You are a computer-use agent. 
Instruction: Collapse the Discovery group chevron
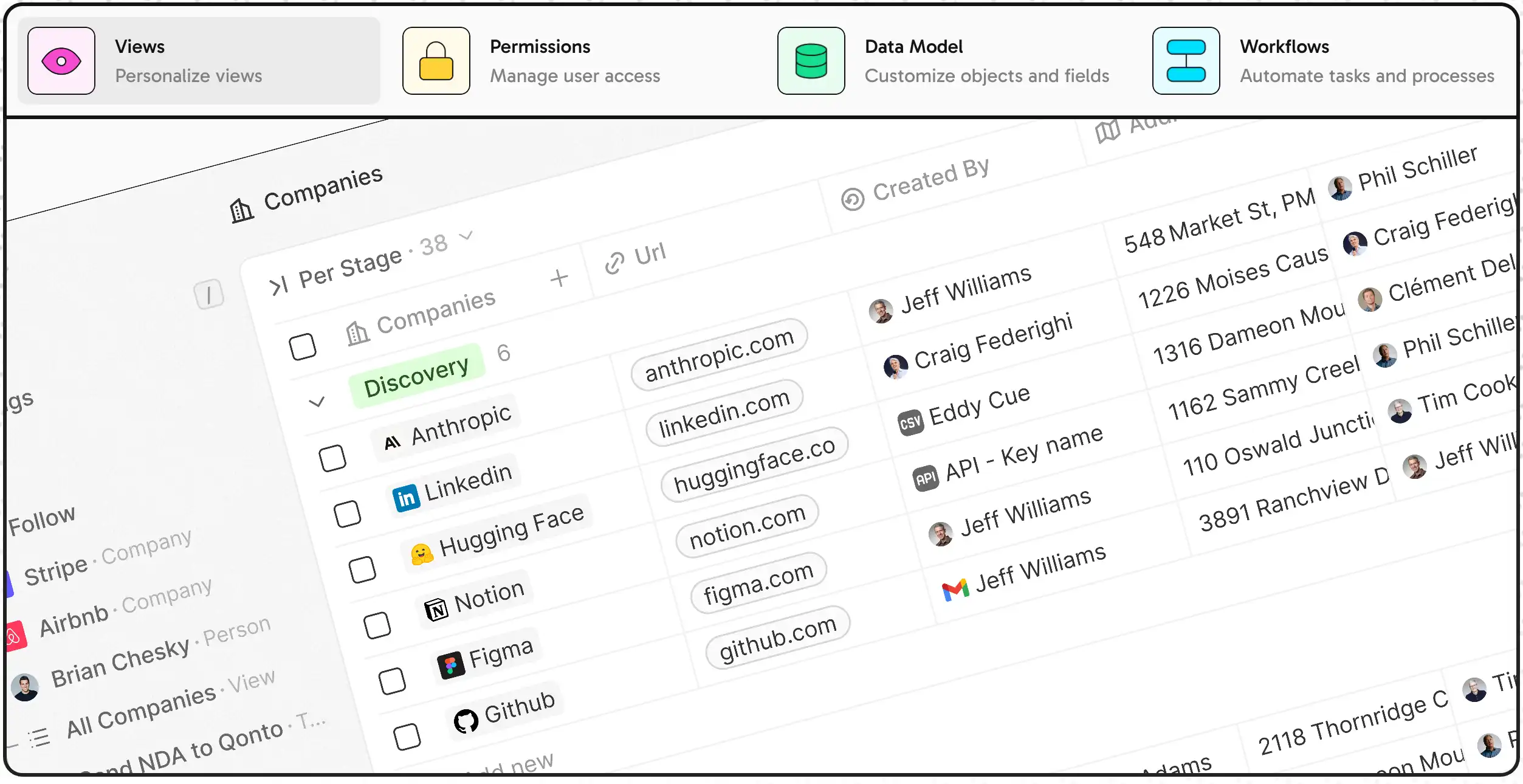coord(317,402)
